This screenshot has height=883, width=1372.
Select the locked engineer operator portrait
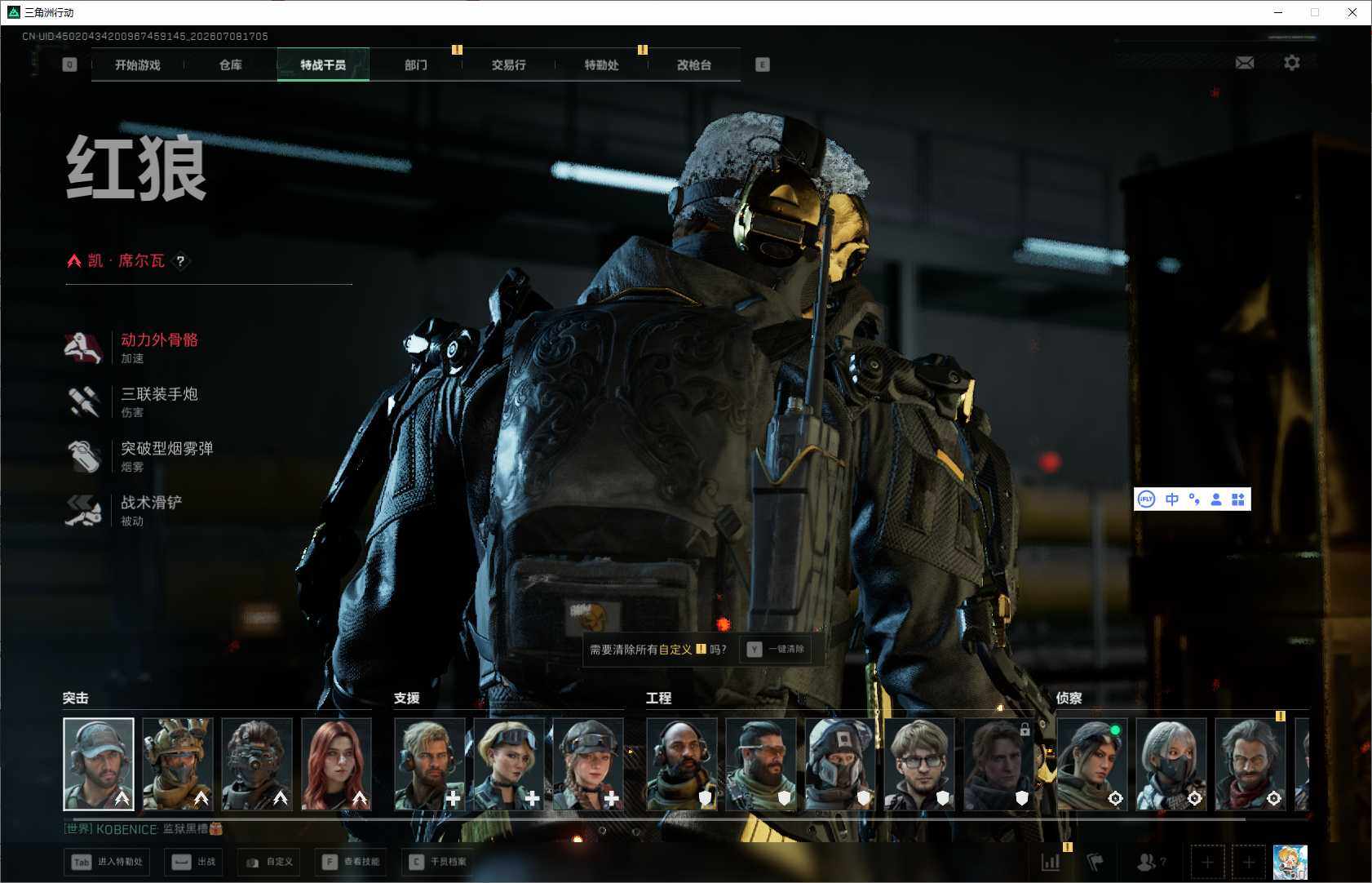[x=999, y=764]
